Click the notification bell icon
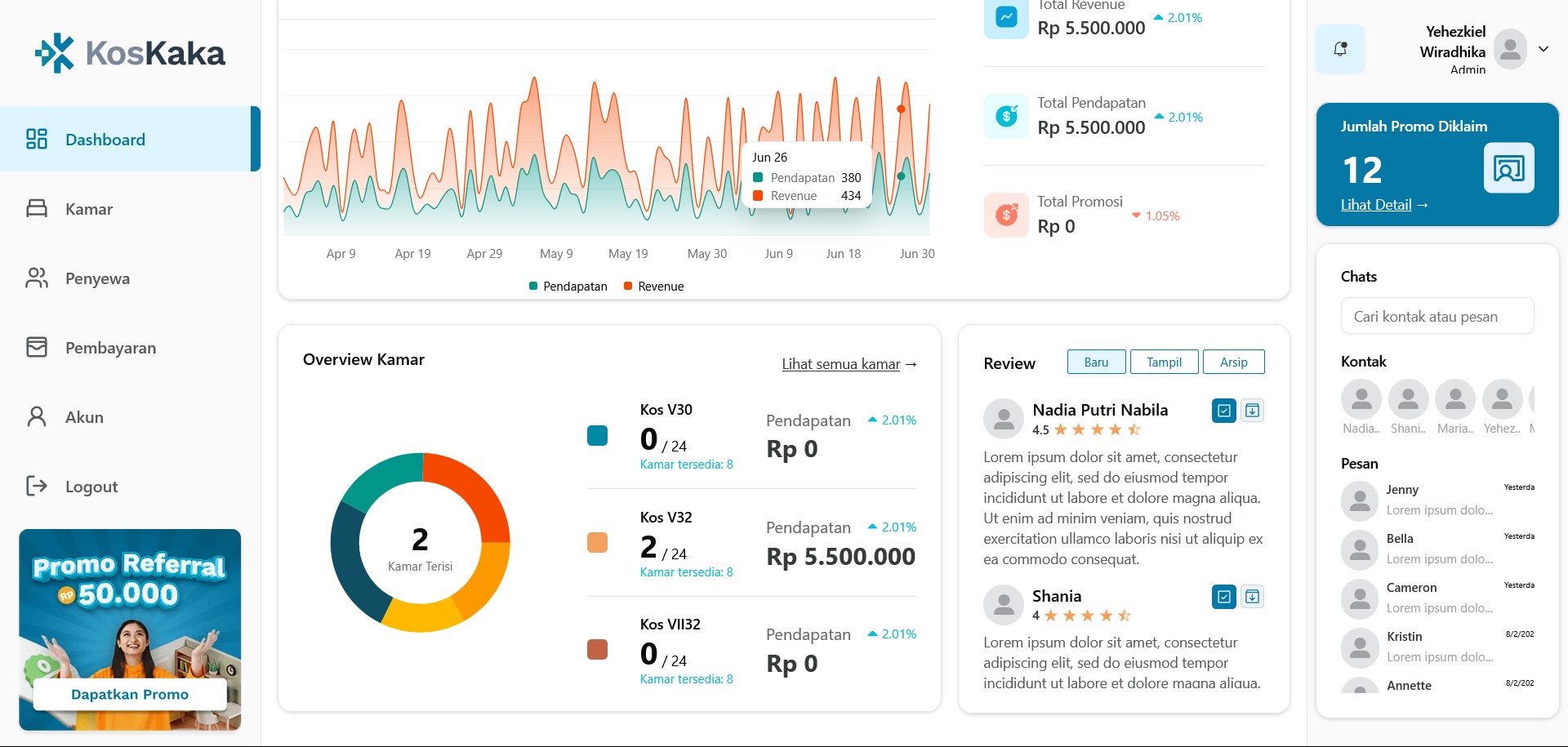1568x747 pixels. (1340, 49)
